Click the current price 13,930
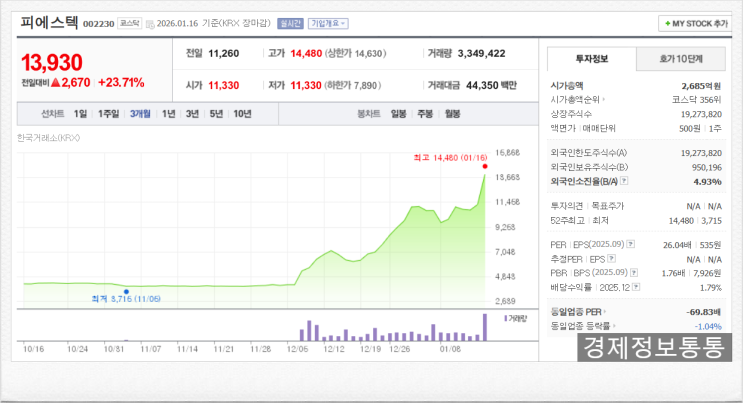 click(x=52, y=63)
